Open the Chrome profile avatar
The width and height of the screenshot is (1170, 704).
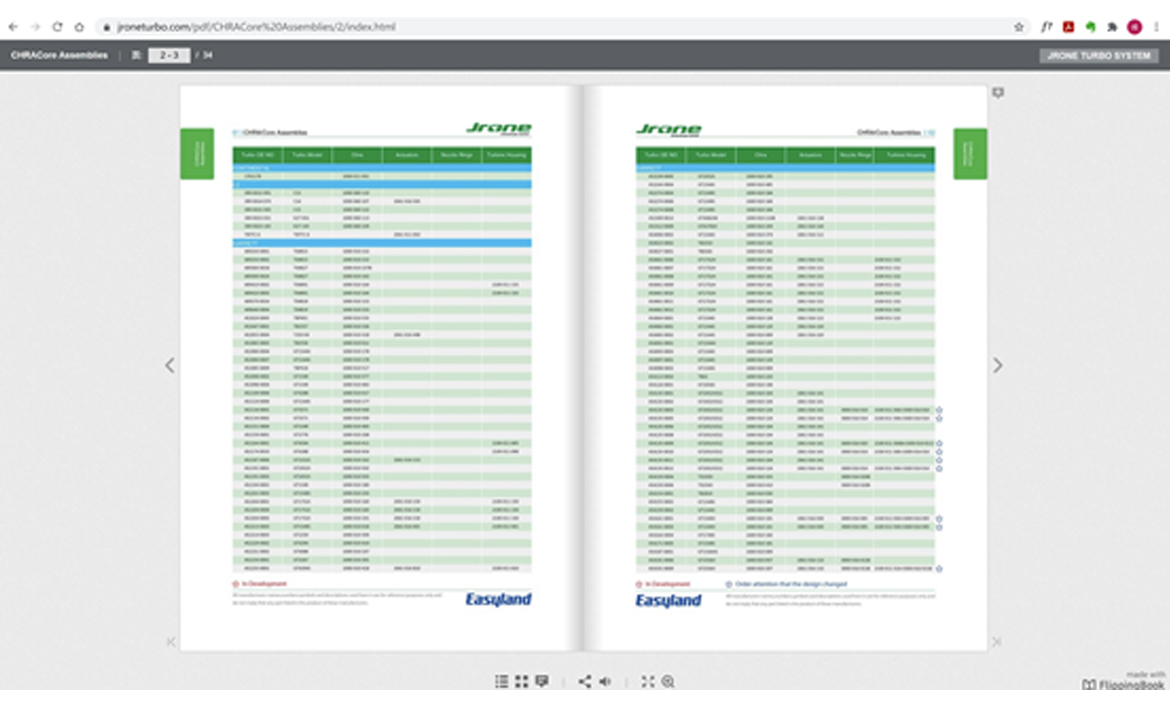coord(1134,27)
